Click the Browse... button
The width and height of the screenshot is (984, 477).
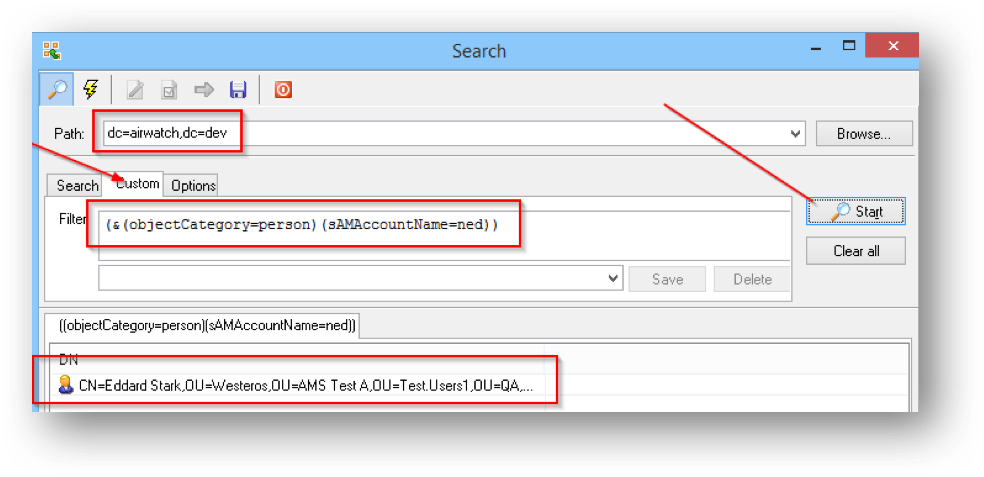(865, 134)
